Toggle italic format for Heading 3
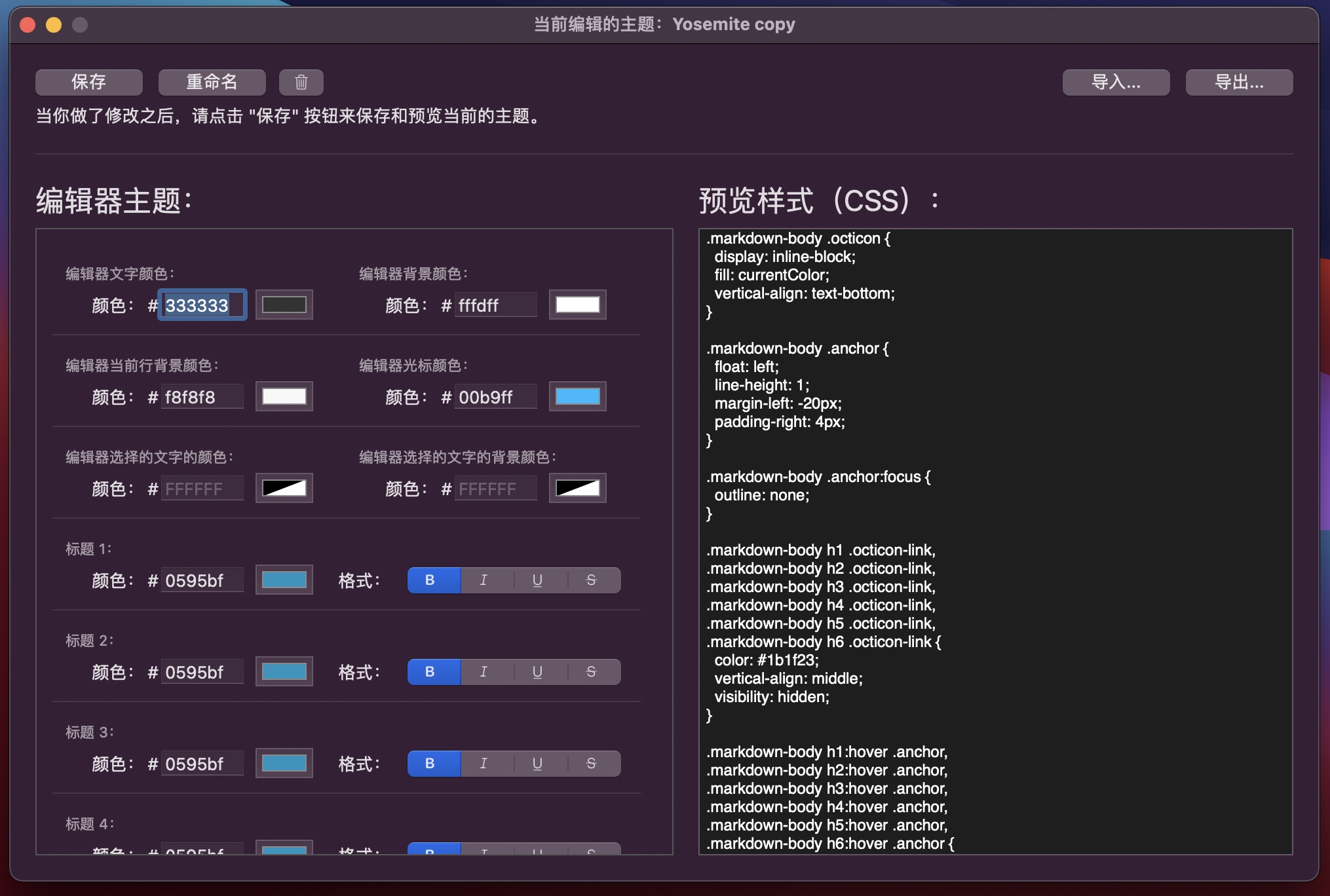The height and width of the screenshot is (896, 1330). click(x=484, y=764)
